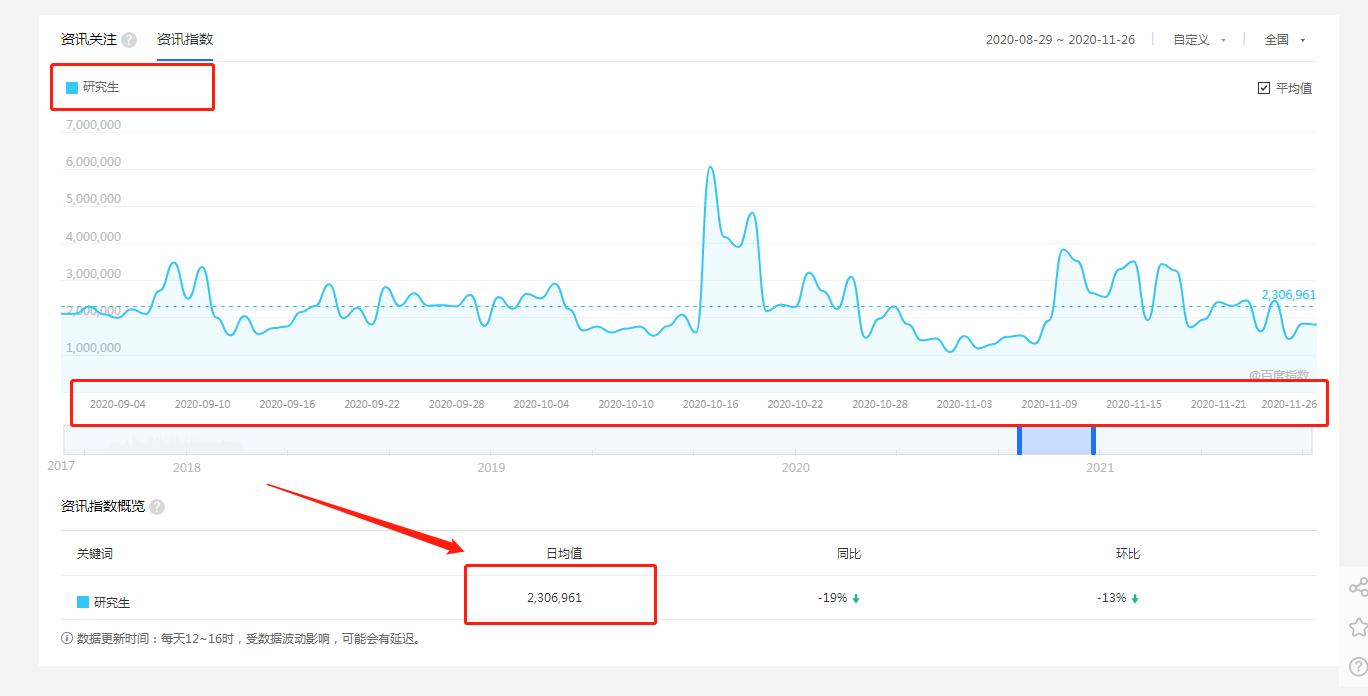1368x696 pixels.
Task: Toggle the 平均值 checkbox
Action: pyautogui.click(x=1264, y=88)
